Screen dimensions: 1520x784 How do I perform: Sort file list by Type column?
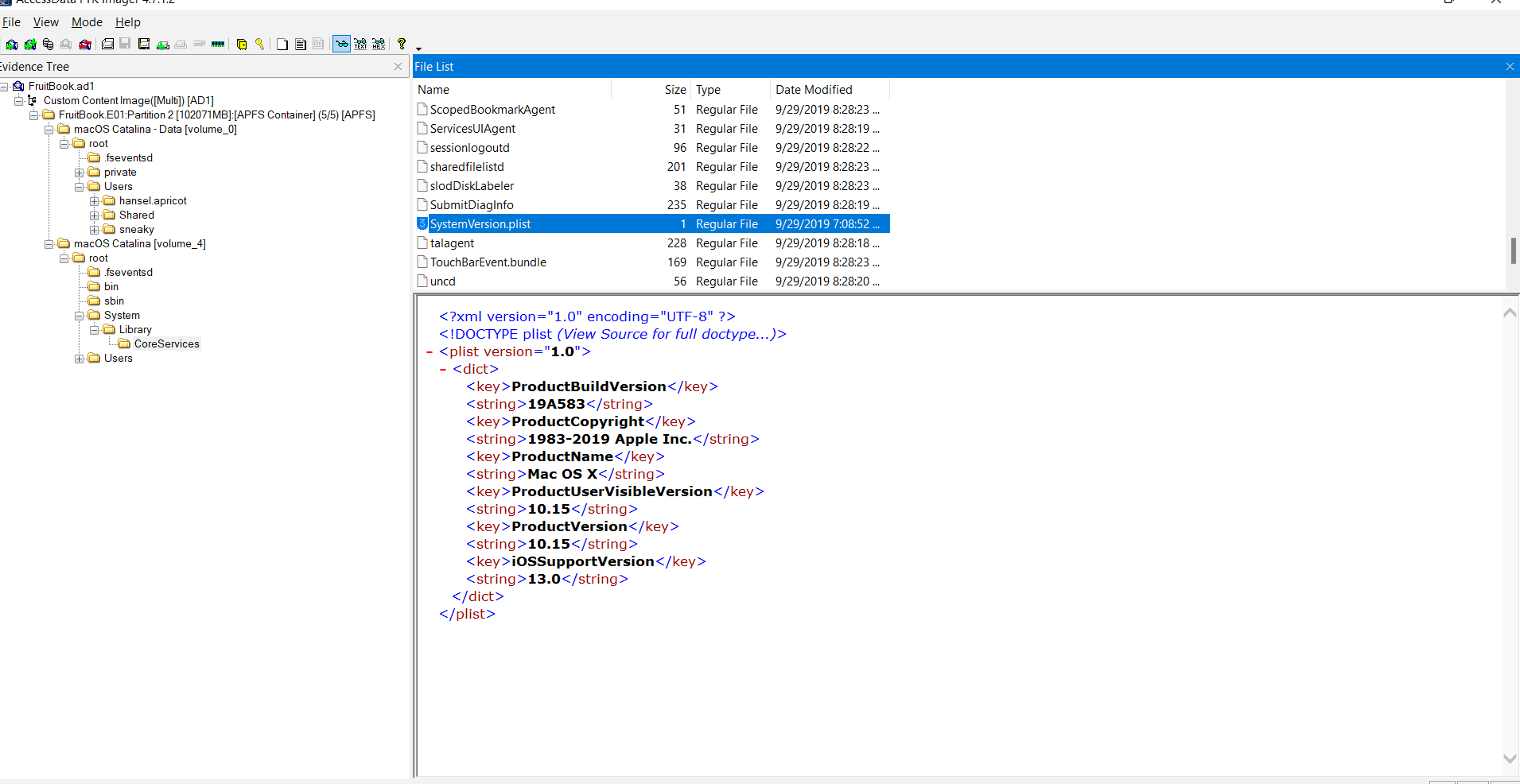[x=730, y=89]
